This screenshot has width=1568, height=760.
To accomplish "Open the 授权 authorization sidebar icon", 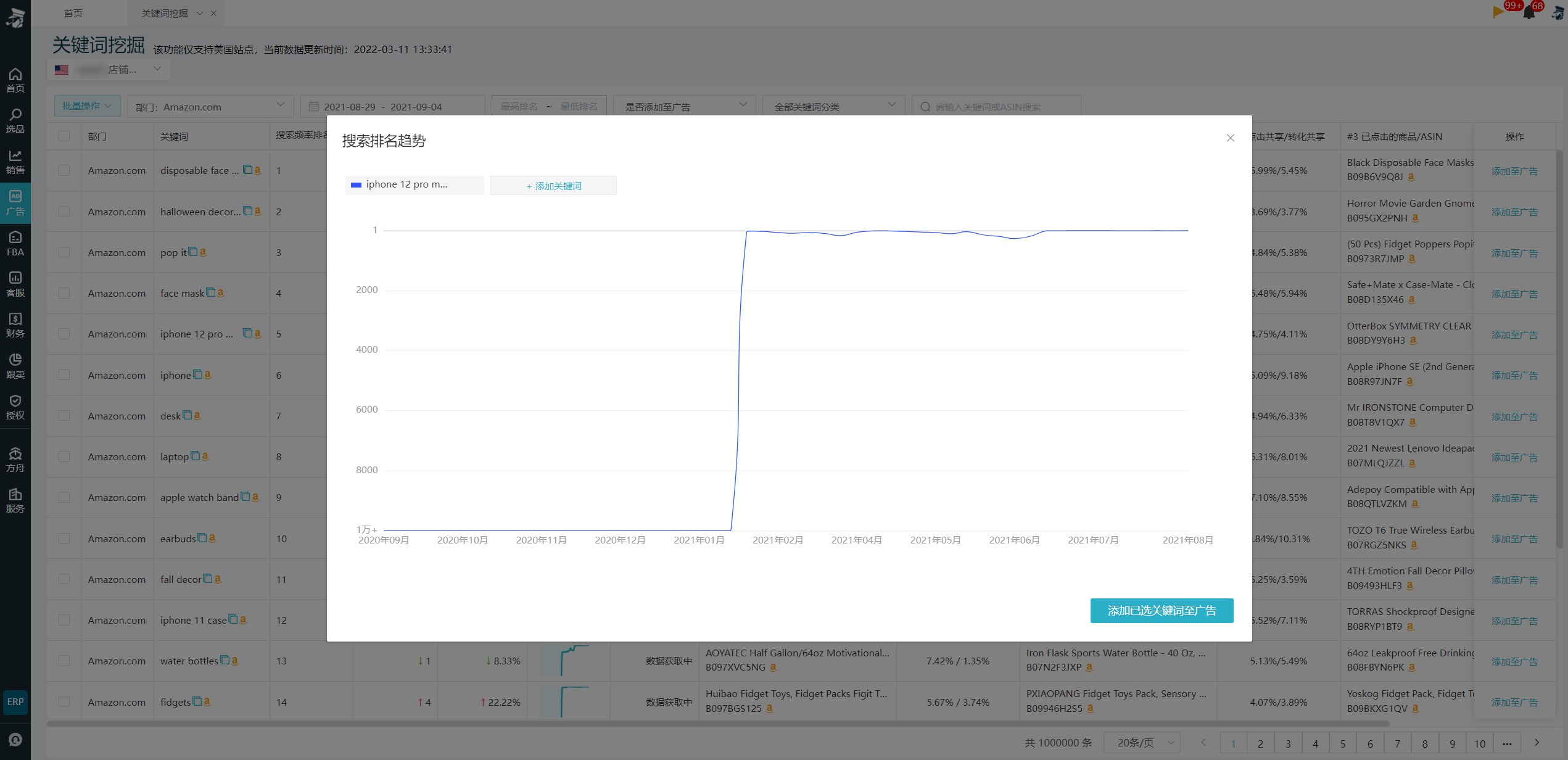I will 15,407.
